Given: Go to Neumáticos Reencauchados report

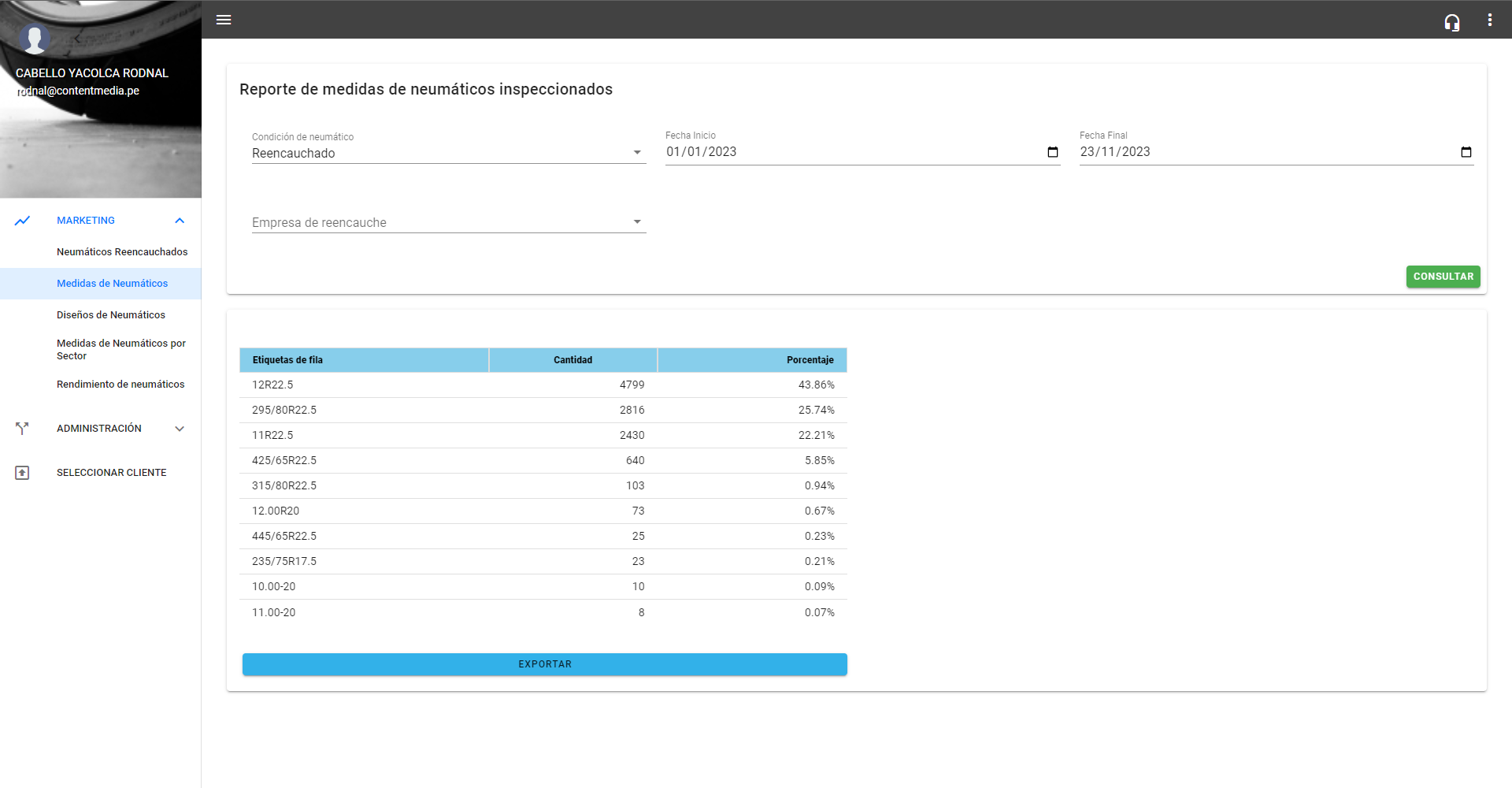Looking at the screenshot, I should (122, 252).
